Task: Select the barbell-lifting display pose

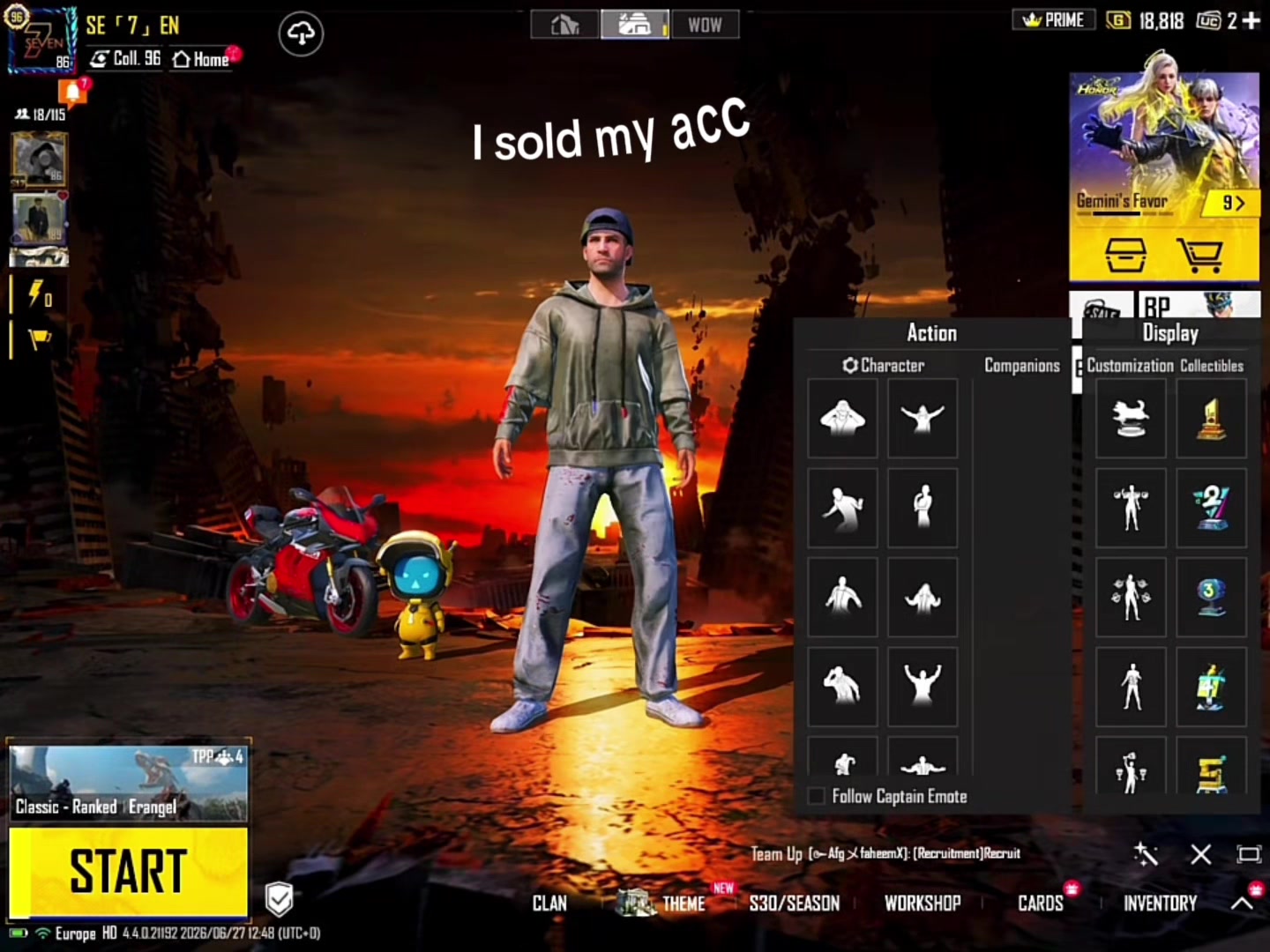Action: [1131, 508]
